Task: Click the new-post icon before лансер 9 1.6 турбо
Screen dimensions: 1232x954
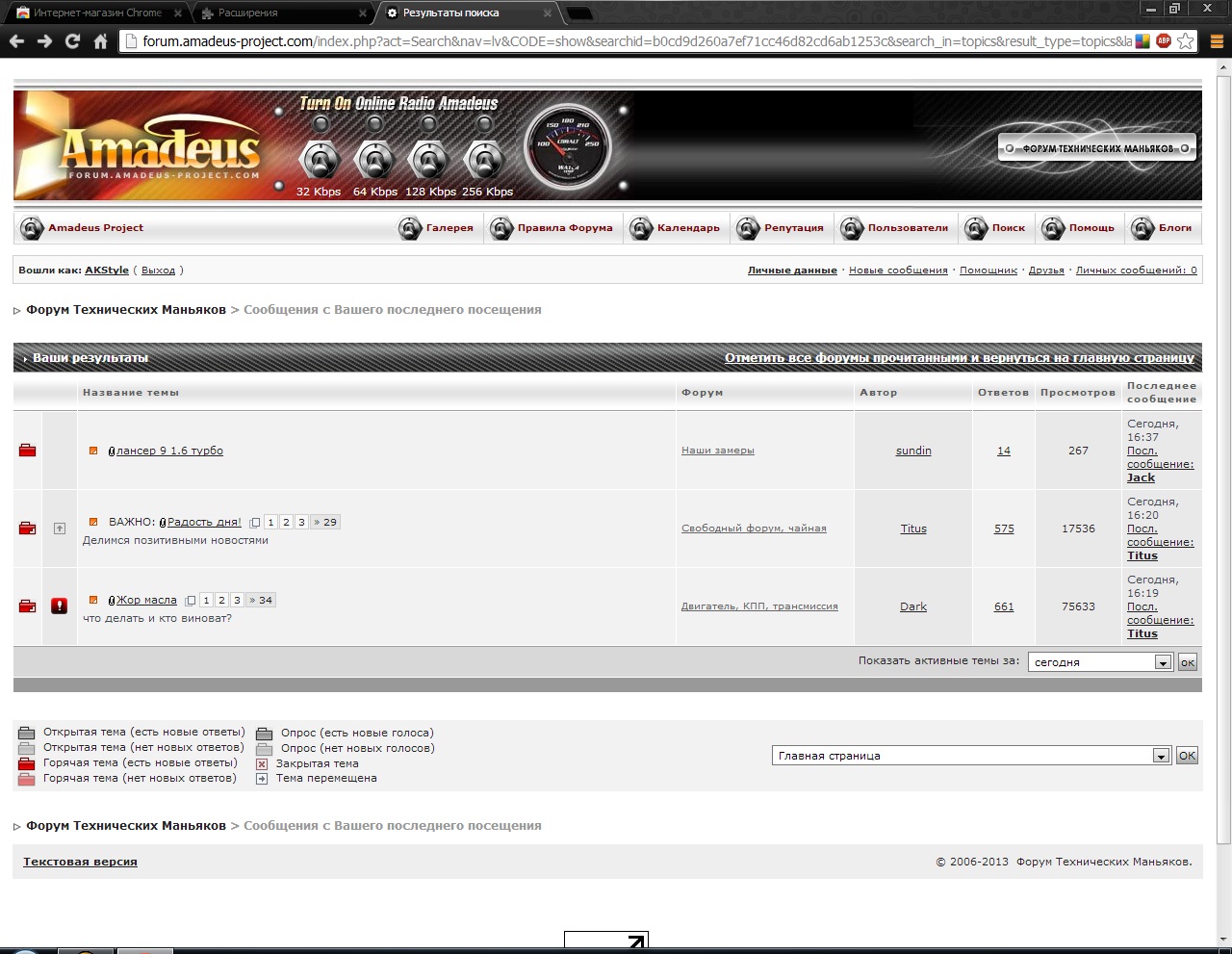Action: 93,451
